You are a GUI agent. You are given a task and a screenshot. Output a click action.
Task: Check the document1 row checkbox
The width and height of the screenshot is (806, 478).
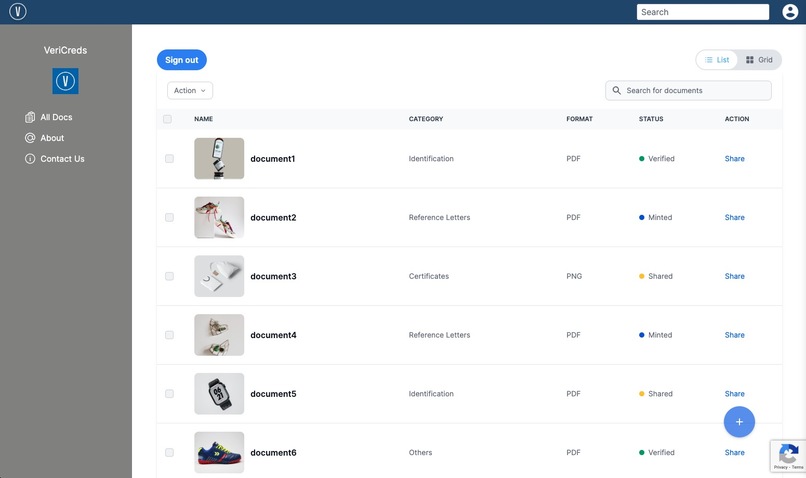tap(169, 158)
